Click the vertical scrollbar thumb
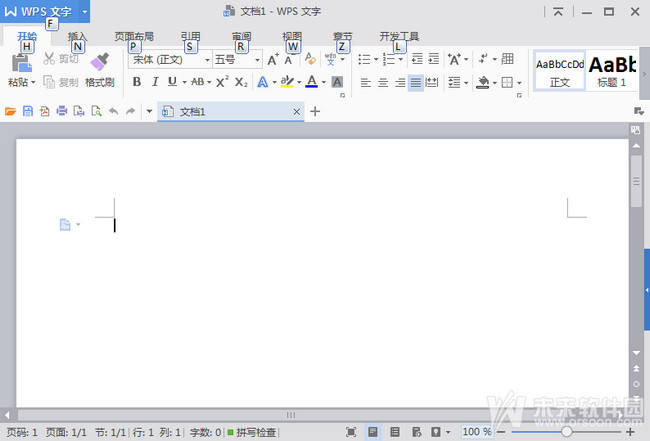The image size is (650, 441). [x=636, y=181]
